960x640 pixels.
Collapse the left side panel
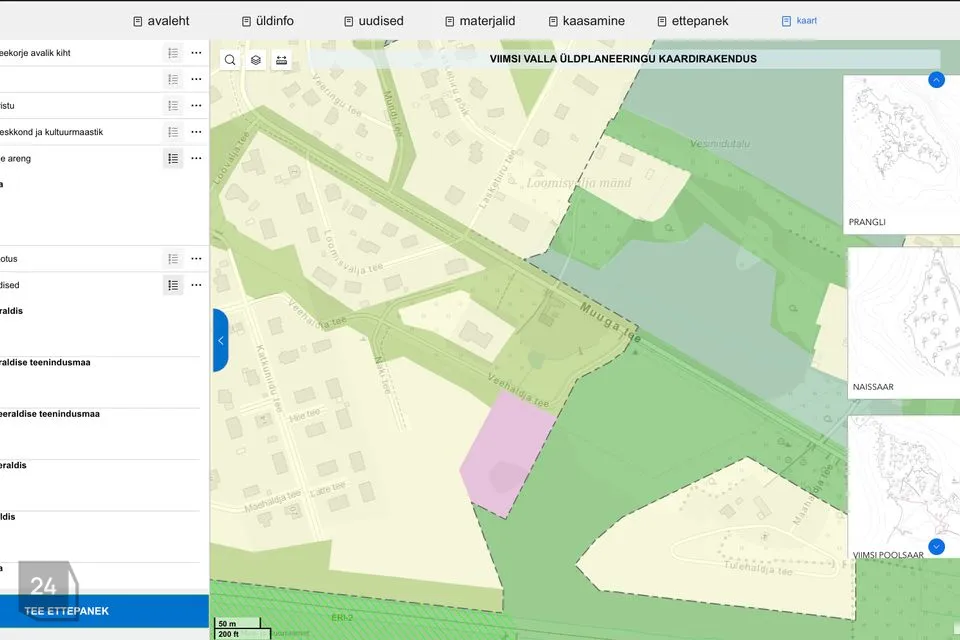pos(220,341)
